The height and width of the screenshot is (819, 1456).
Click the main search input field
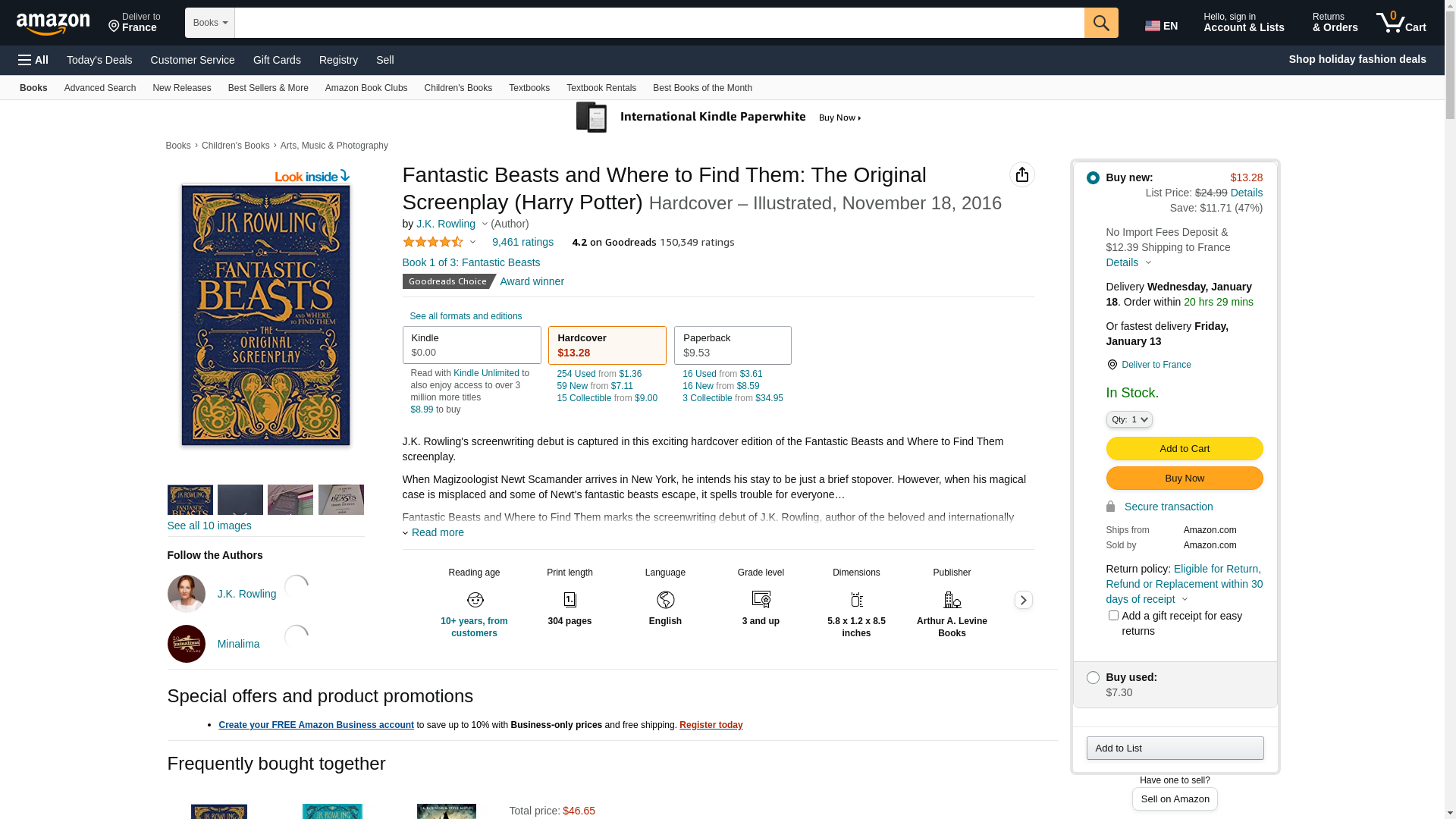tap(659, 23)
